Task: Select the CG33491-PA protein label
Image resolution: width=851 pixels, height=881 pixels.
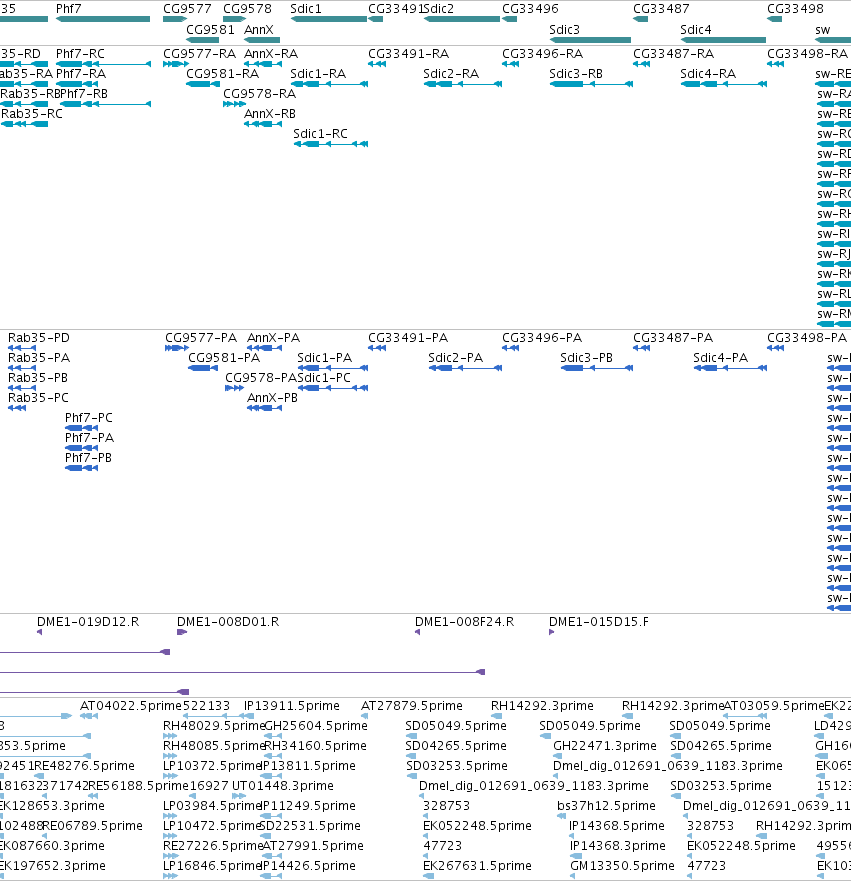Action: (x=408, y=338)
